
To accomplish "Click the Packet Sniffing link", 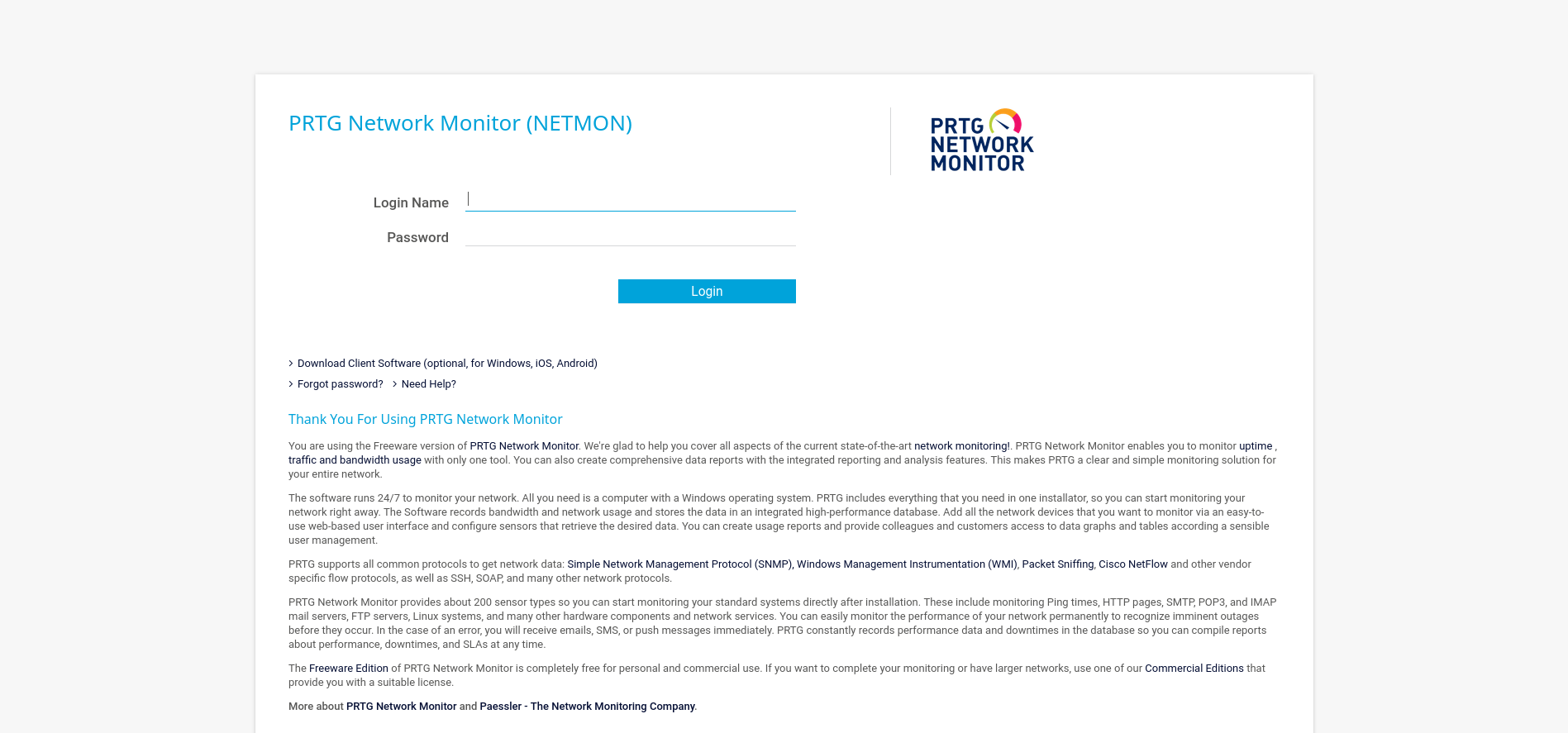I will 1057,564.
